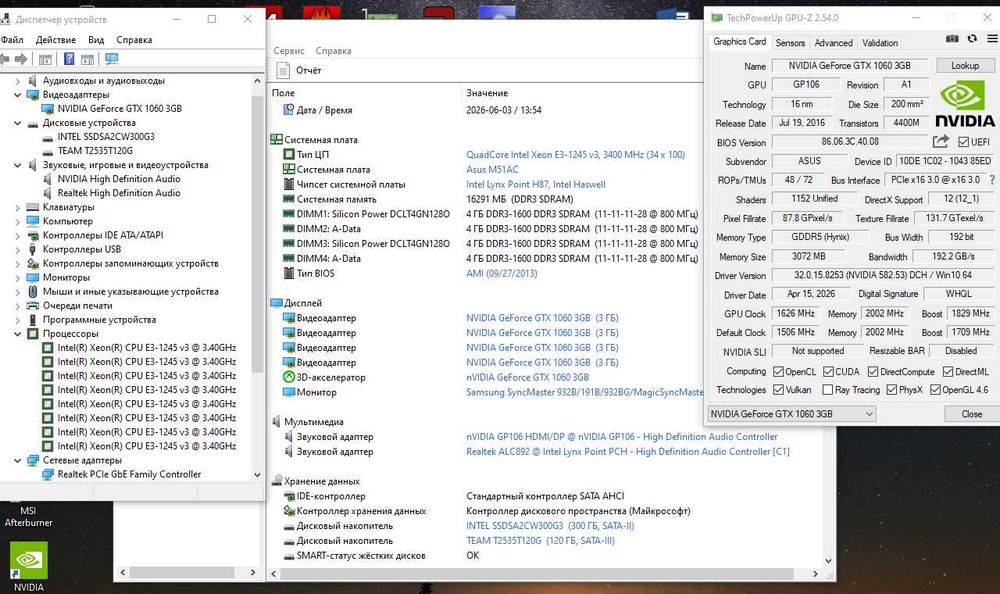Open the Realtek ALC892 audio controller link
The height and width of the screenshot is (594, 1000).
628,451
